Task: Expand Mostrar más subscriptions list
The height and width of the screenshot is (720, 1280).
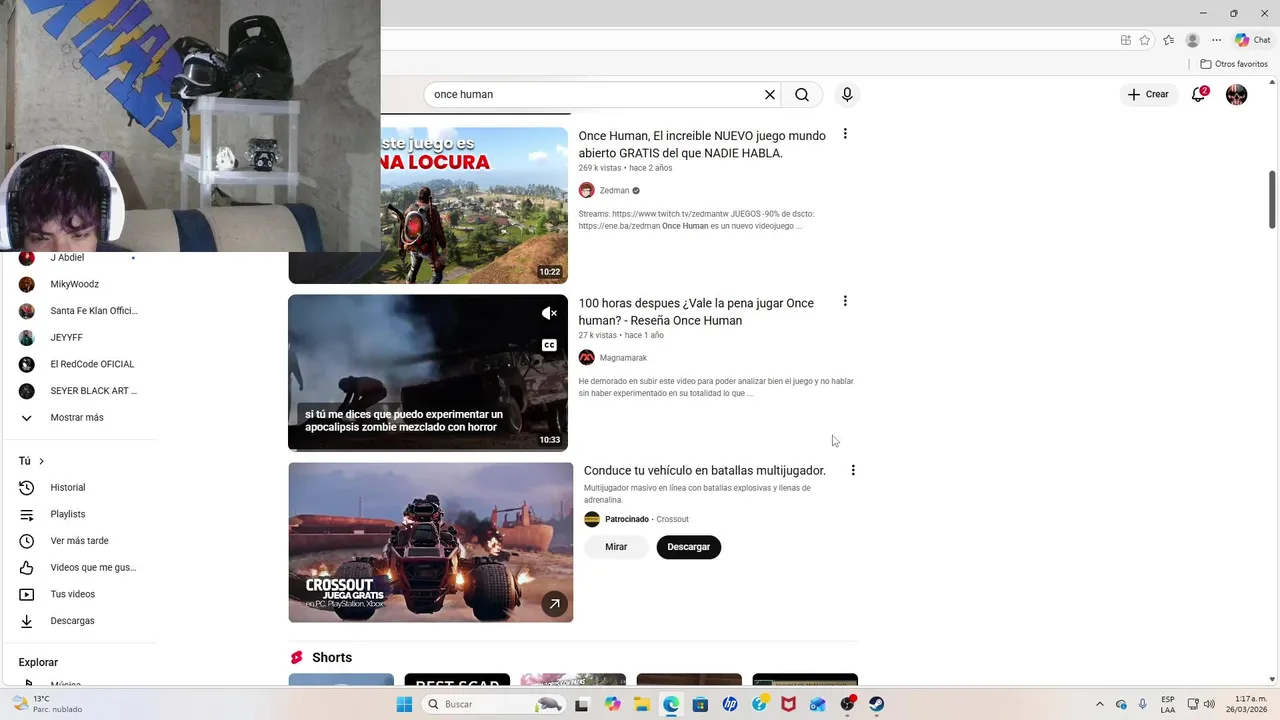Action: point(78,418)
